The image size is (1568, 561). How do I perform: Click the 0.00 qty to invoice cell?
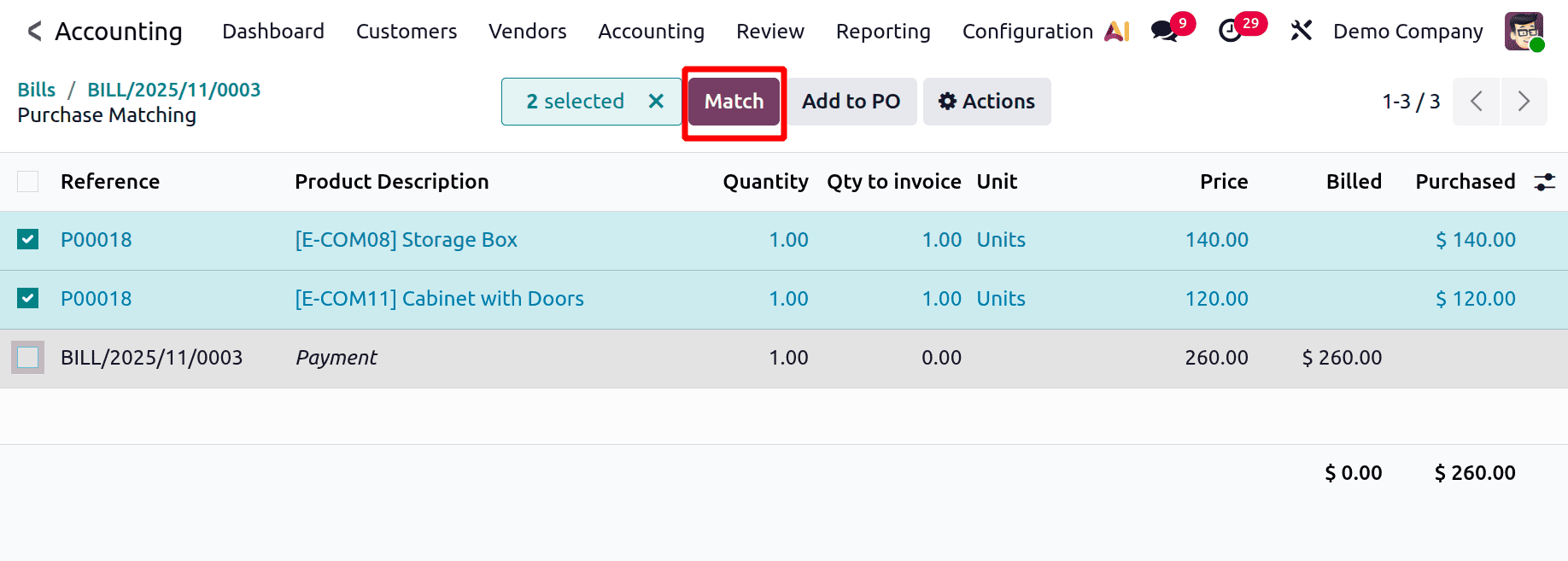pyautogui.click(x=942, y=358)
